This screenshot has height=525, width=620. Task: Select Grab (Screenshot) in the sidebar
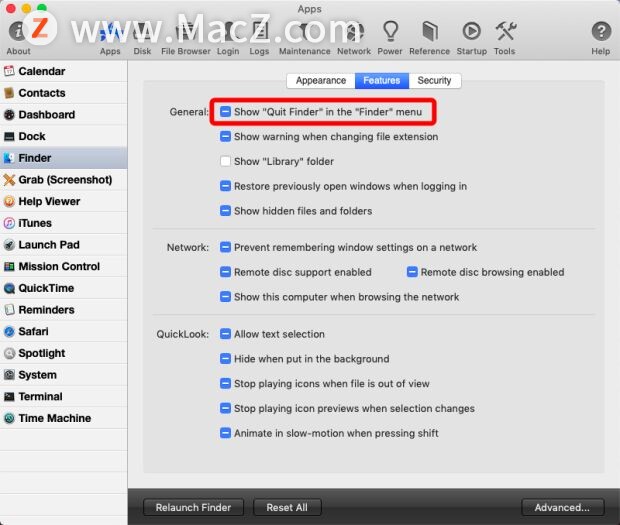point(64,180)
